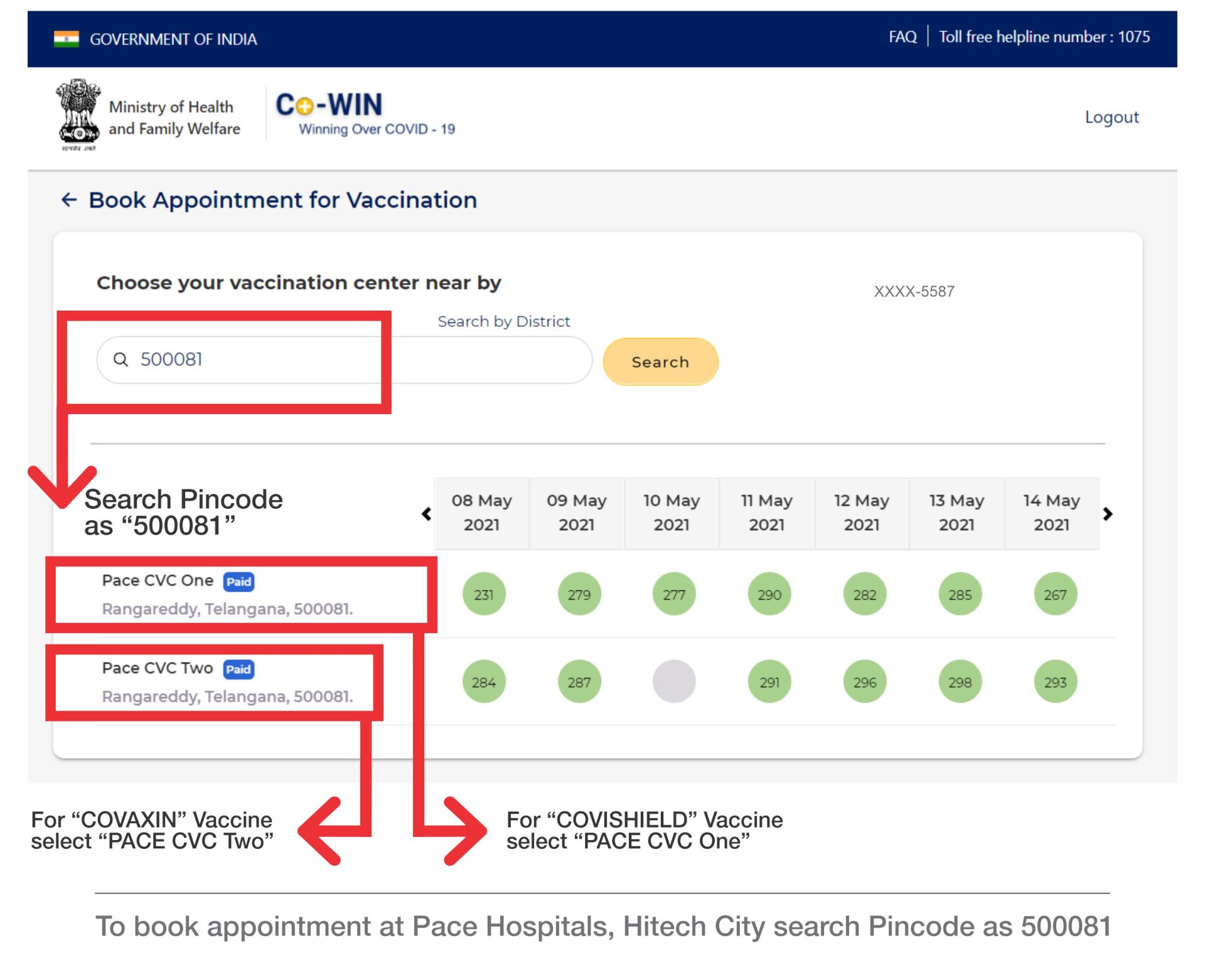Click the Ministry of Health emblem
The height and width of the screenshot is (980, 1205).
pyautogui.click(x=78, y=115)
